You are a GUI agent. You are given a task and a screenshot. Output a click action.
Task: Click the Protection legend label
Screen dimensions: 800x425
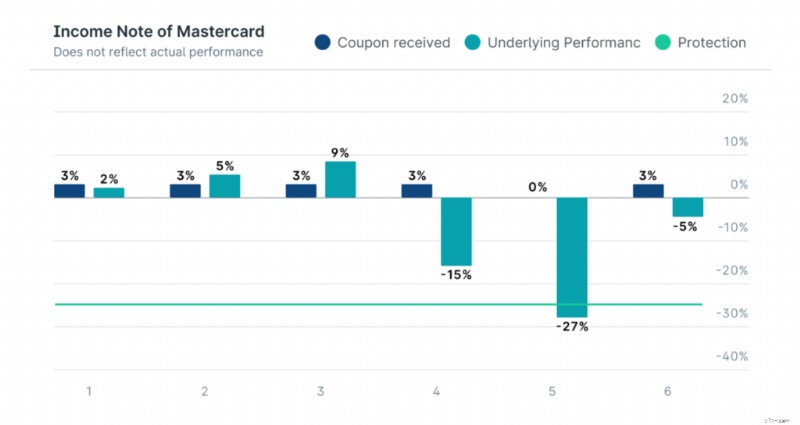tap(712, 43)
